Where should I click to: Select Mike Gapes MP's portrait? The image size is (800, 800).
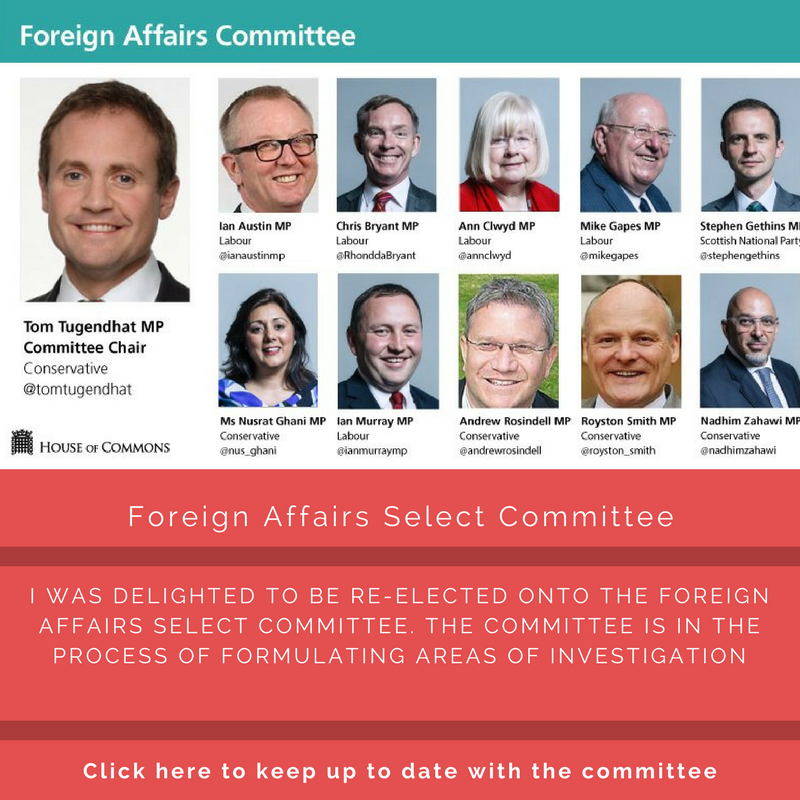point(630,145)
